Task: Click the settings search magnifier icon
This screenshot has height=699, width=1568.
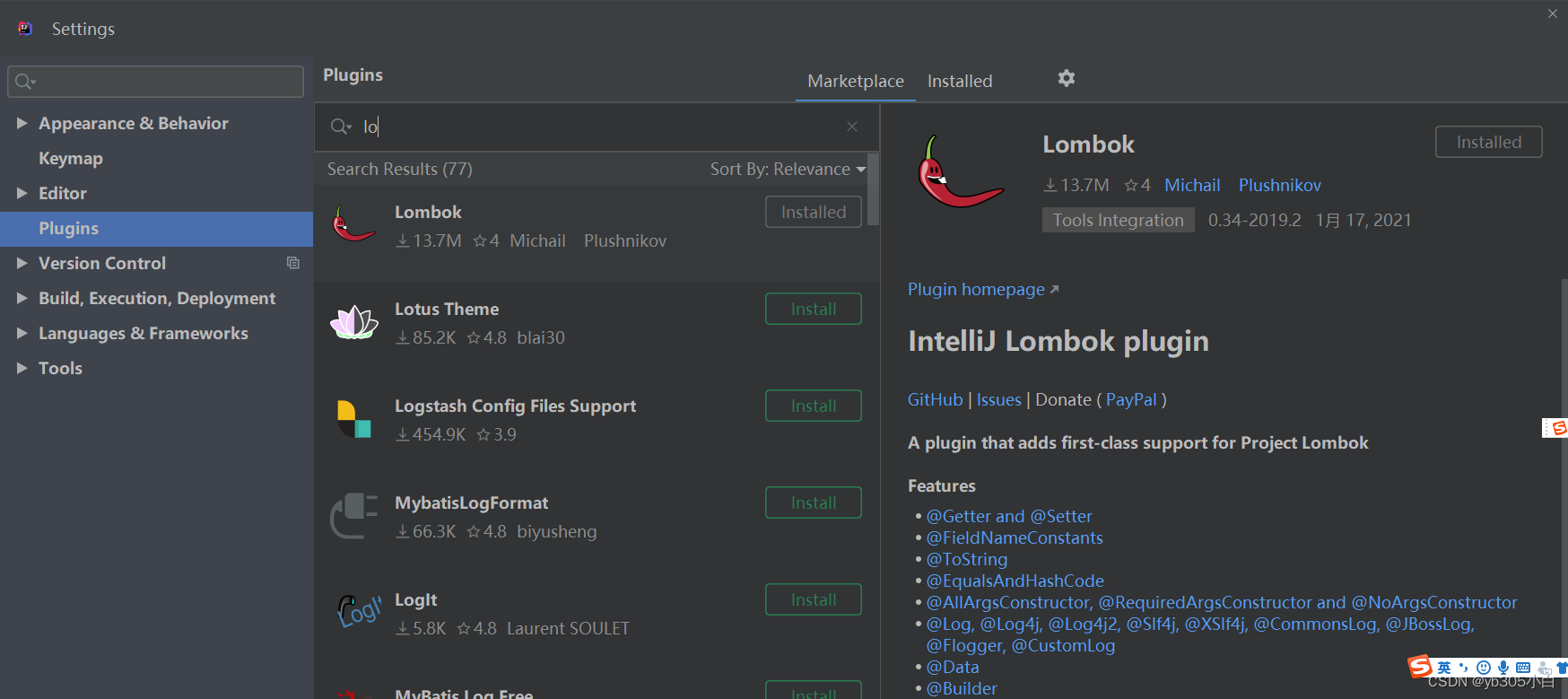Action: click(25, 82)
